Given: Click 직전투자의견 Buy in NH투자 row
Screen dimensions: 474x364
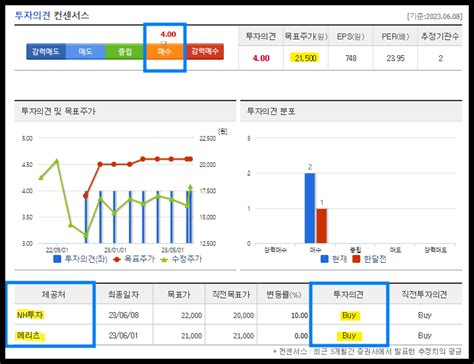Looking at the screenshot, I should pyautogui.click(x=424, y=315).
